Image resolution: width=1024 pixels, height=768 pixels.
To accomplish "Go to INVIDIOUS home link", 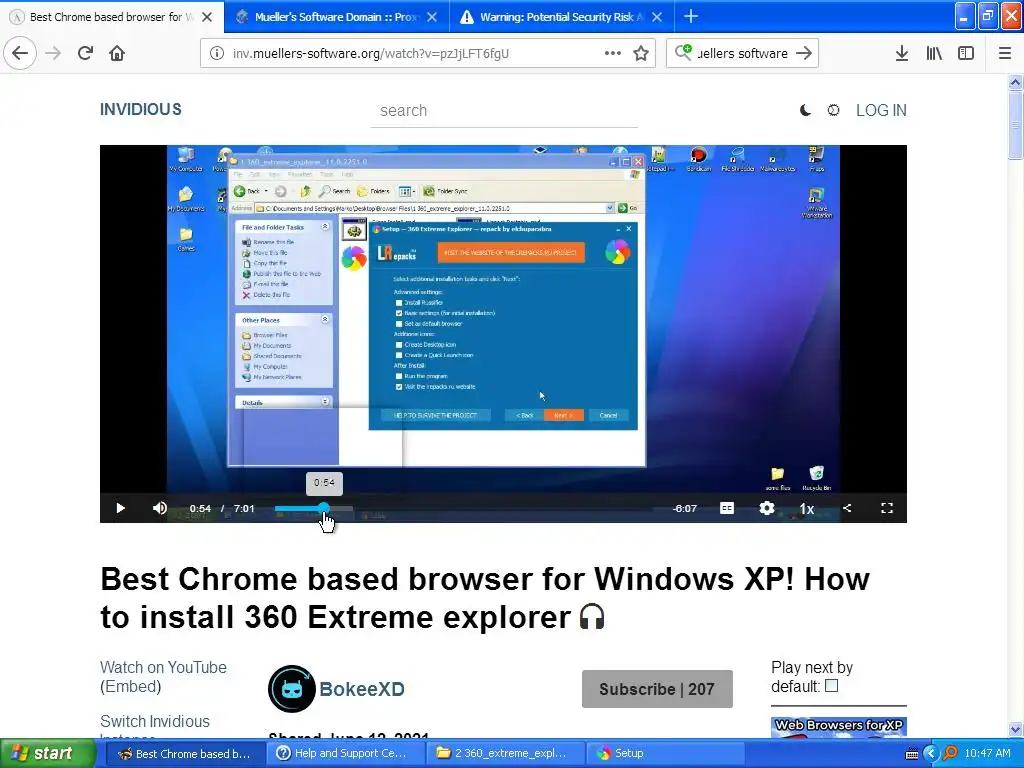I will (140, 110).
